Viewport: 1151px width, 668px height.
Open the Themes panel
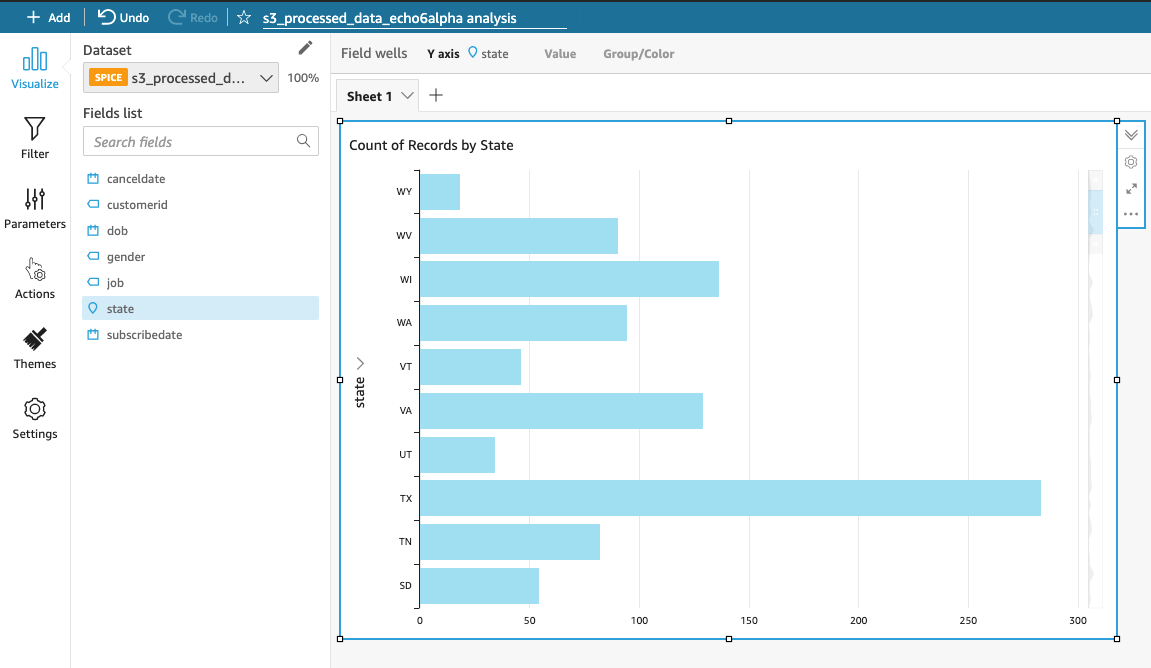(35, 349)
